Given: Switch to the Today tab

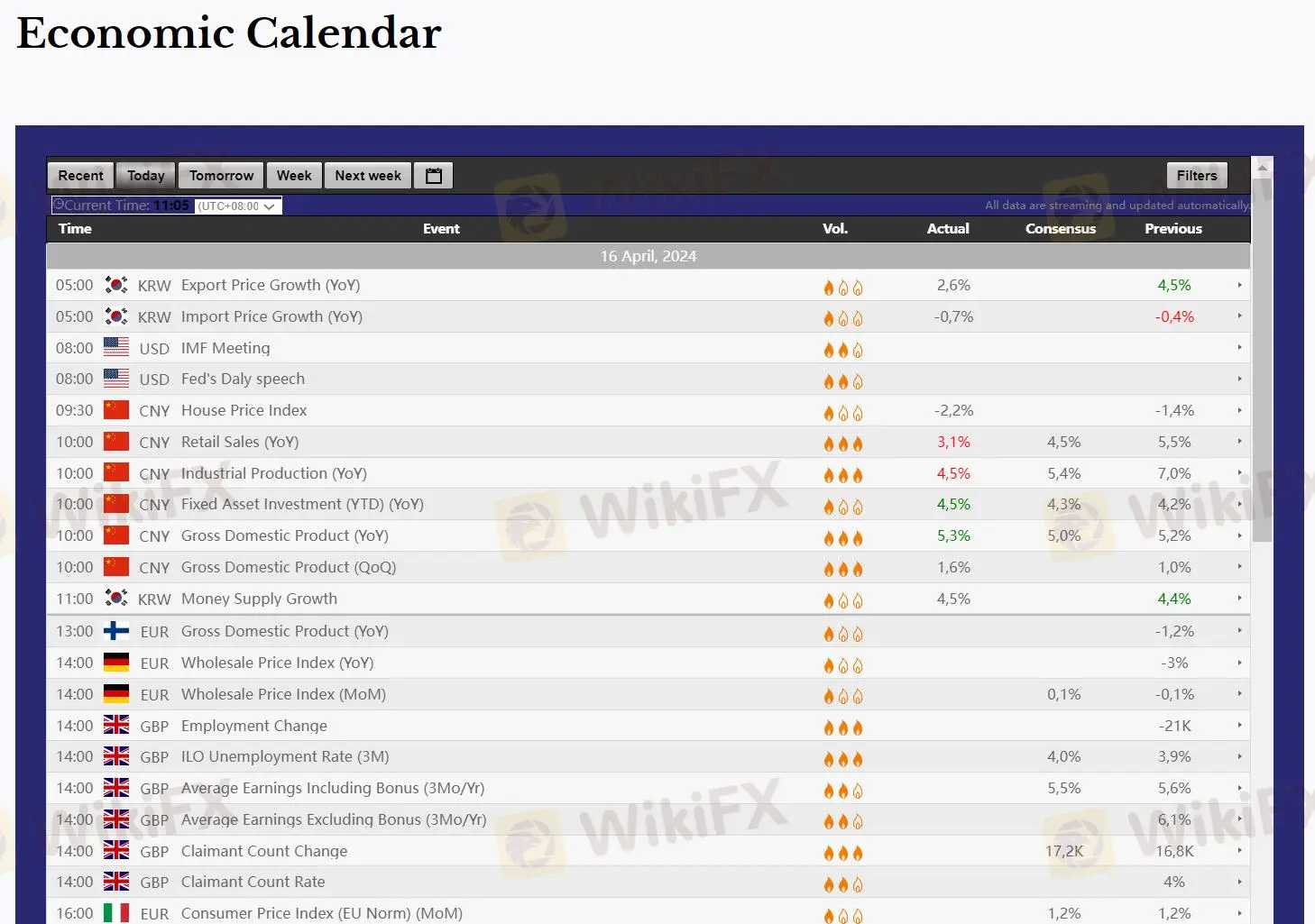Looking at the screenshot, I should [x=145, y=176].
